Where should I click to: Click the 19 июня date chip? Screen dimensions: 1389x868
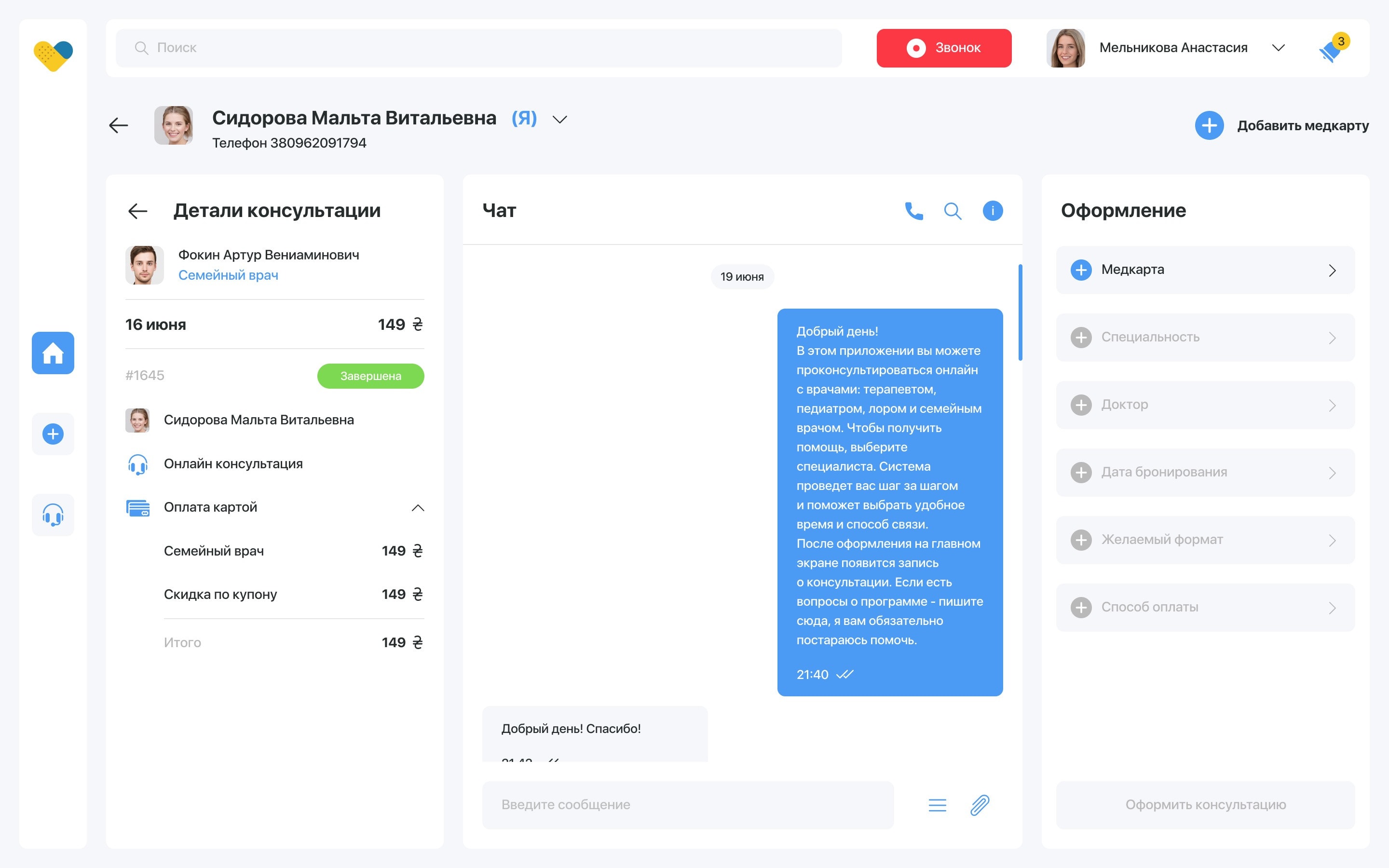click(x=742, y=277)
